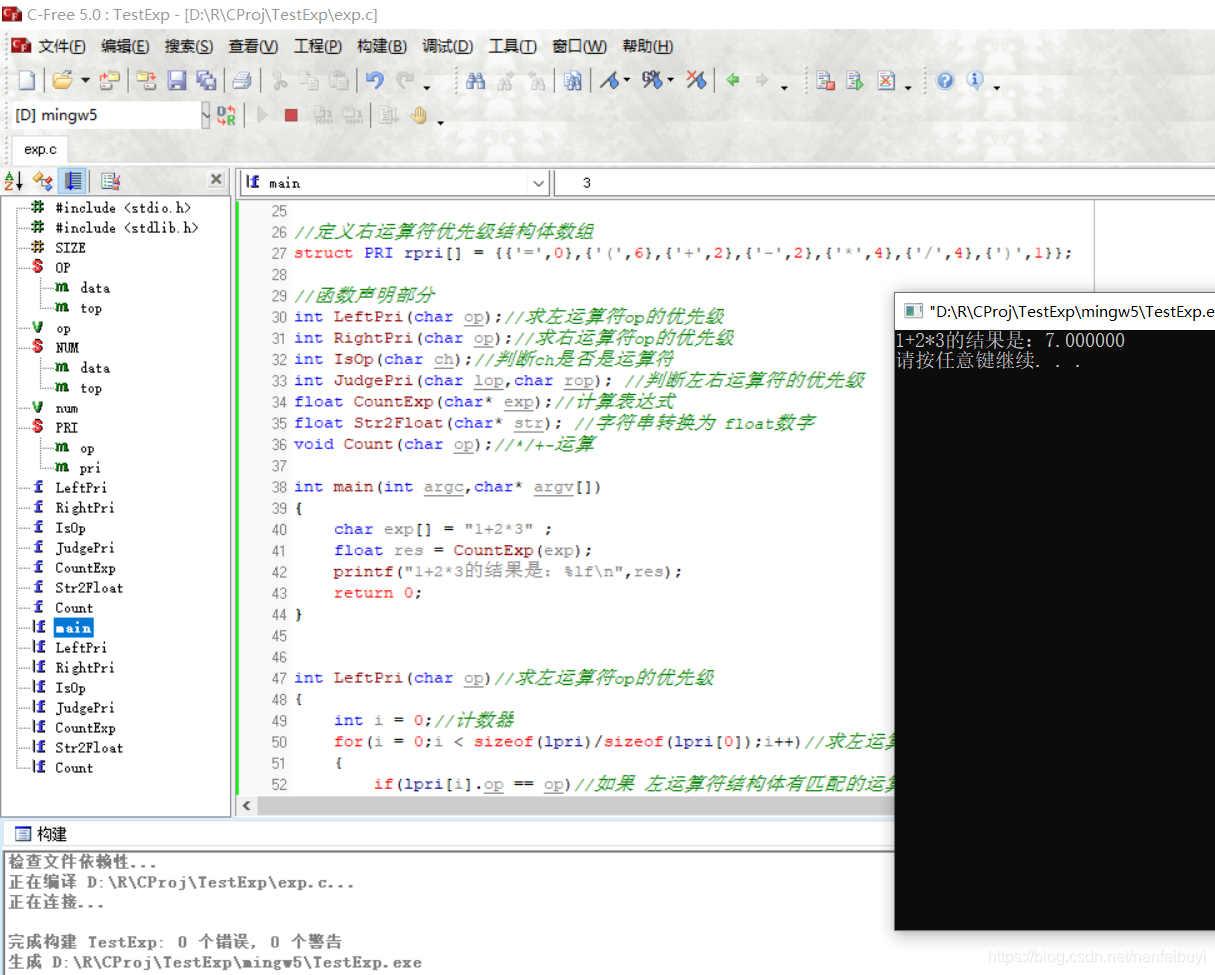The height and width of the screenshot is (975, 1215).
Task: Click the red X document icon
Action: point(886,81)
